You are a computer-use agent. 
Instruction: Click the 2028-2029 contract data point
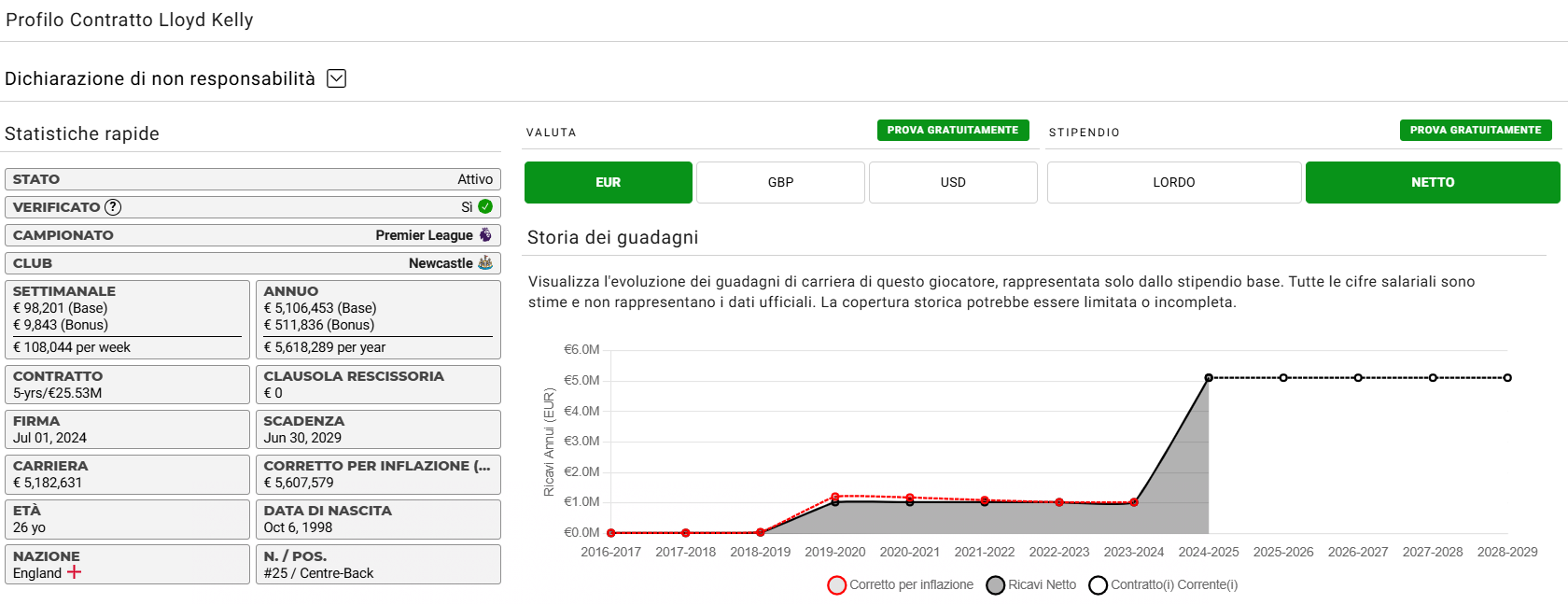1507,378
